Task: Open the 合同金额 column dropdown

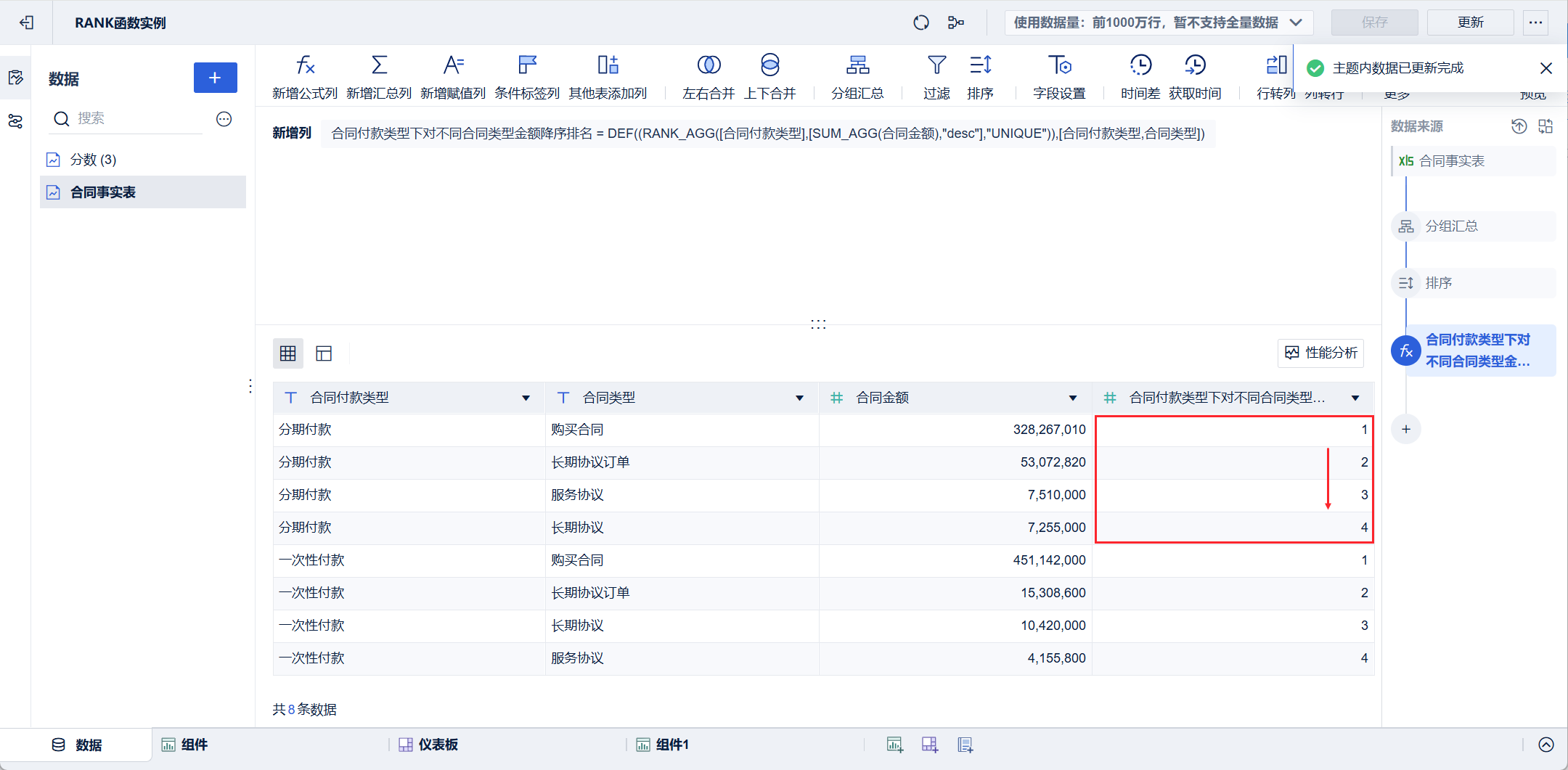Action: (x=1072, y=398)
